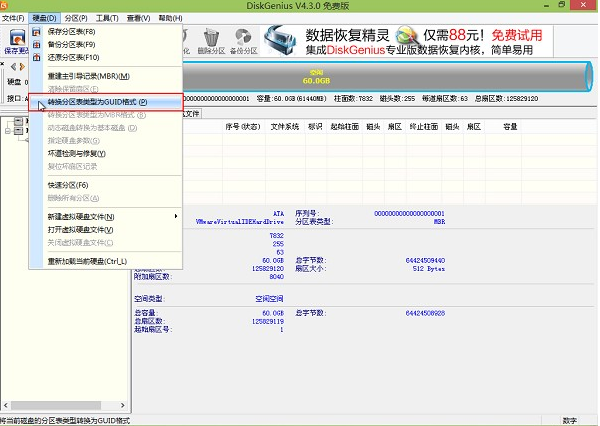Choose 还原分区表(F10) from the menu
Image resolution: width=600 pixels, height=426 pixels.
(x=106, y=57)
